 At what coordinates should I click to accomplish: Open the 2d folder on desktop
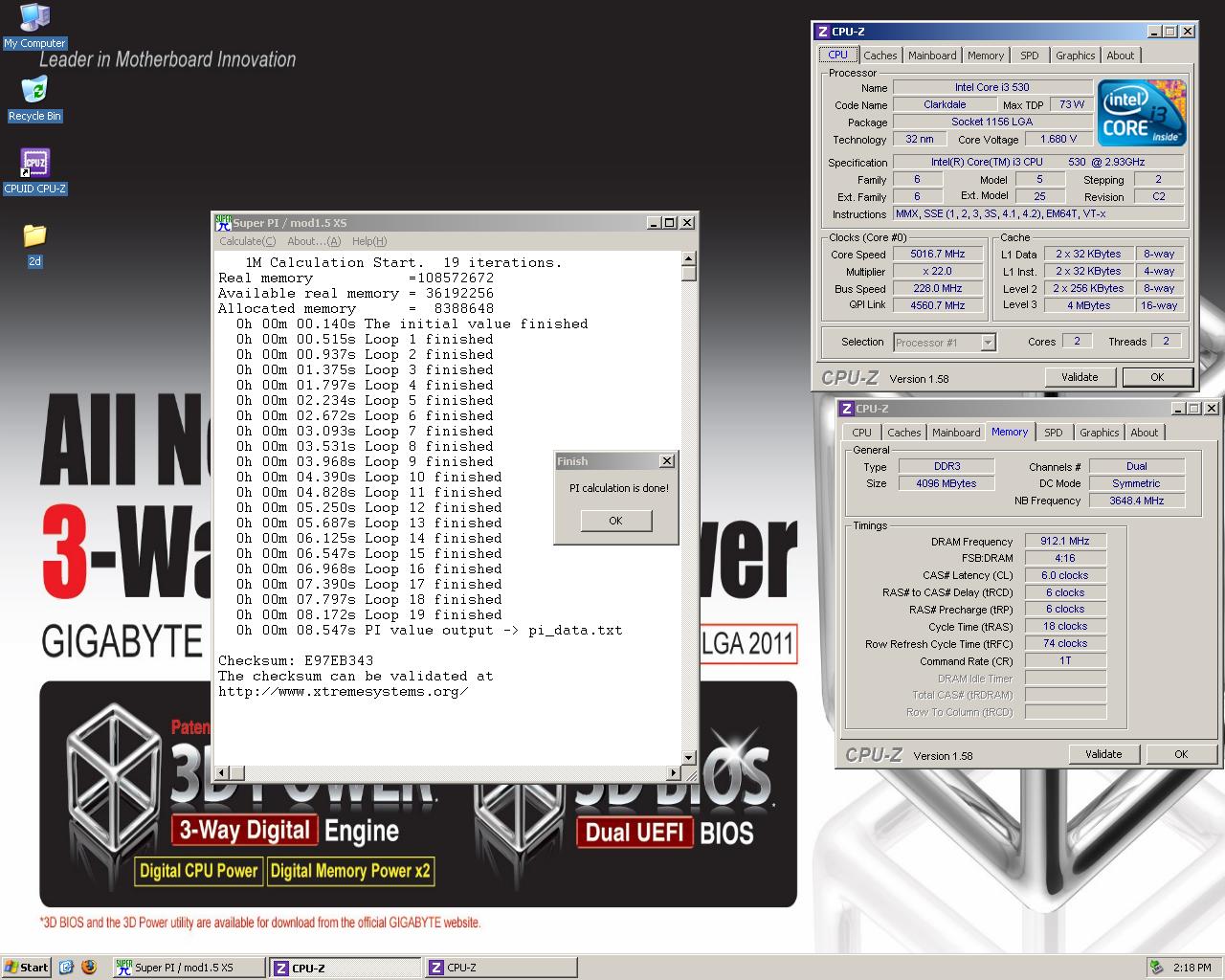click(34, 244)
